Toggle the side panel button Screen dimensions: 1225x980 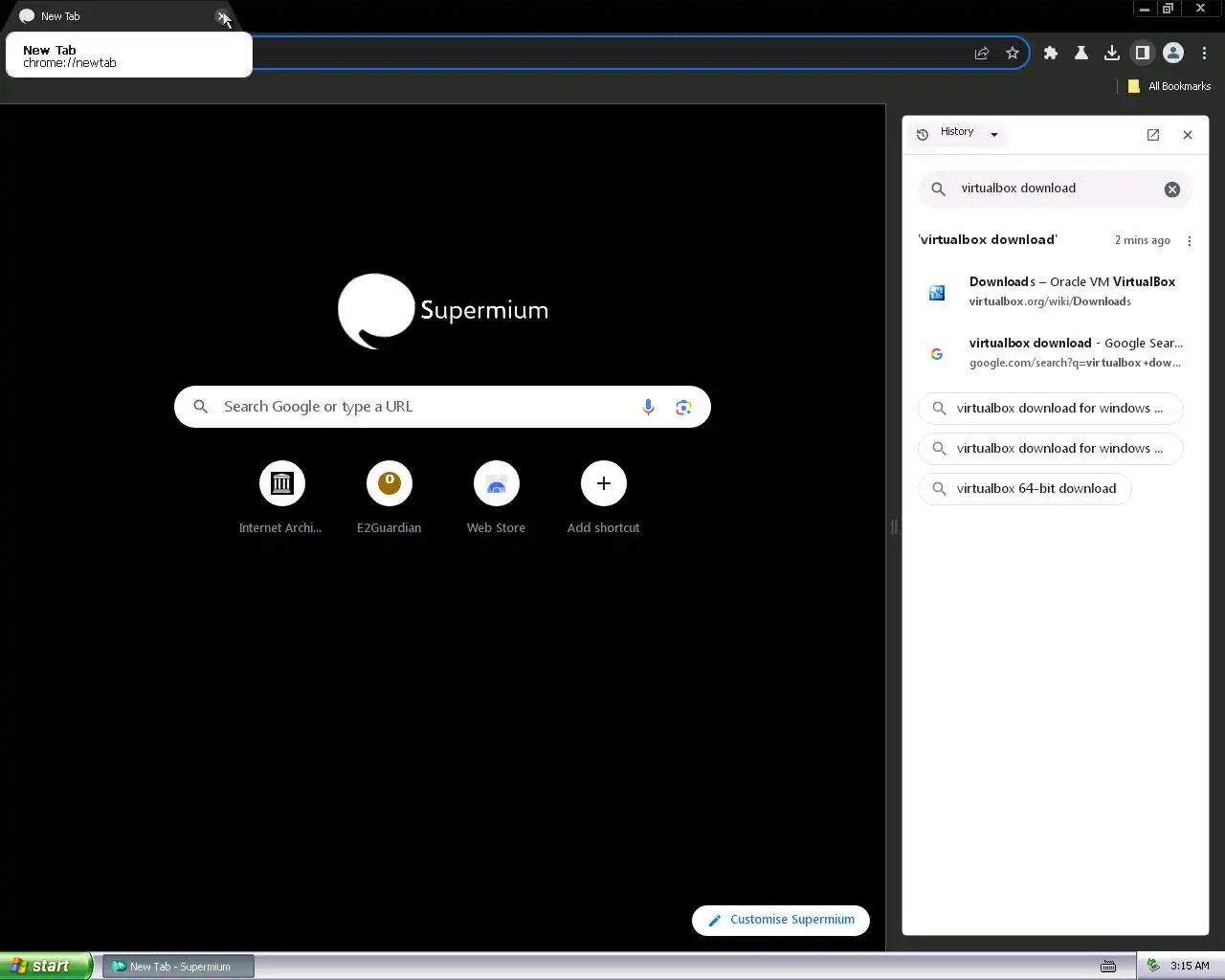pyautogui.click(x=1143, y=54)
